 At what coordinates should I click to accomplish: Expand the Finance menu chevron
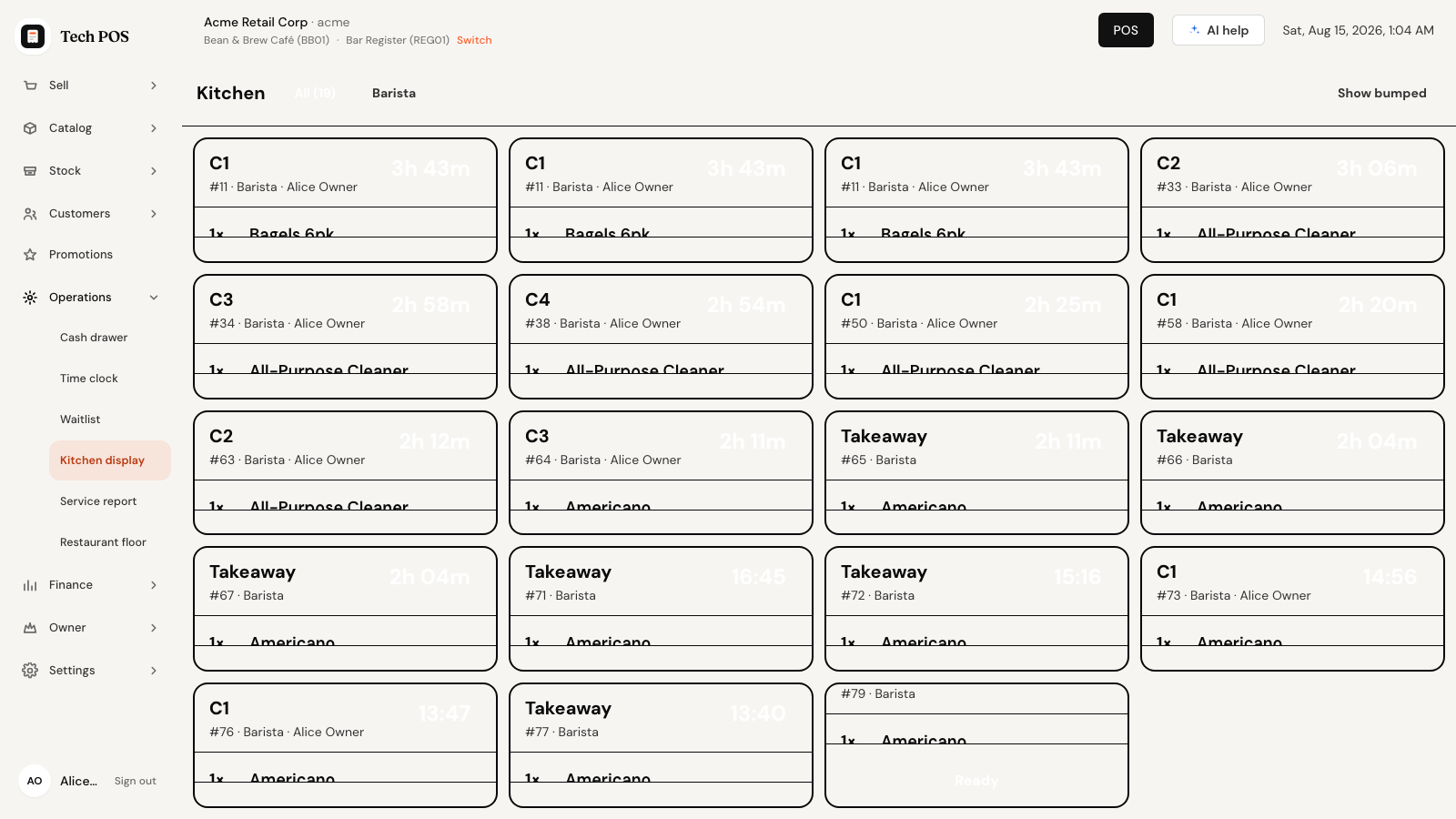(x=154, y=585)
